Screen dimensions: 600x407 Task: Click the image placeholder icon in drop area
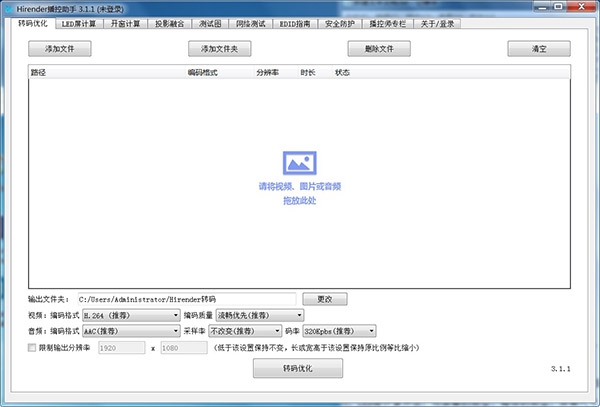[300, 163]
